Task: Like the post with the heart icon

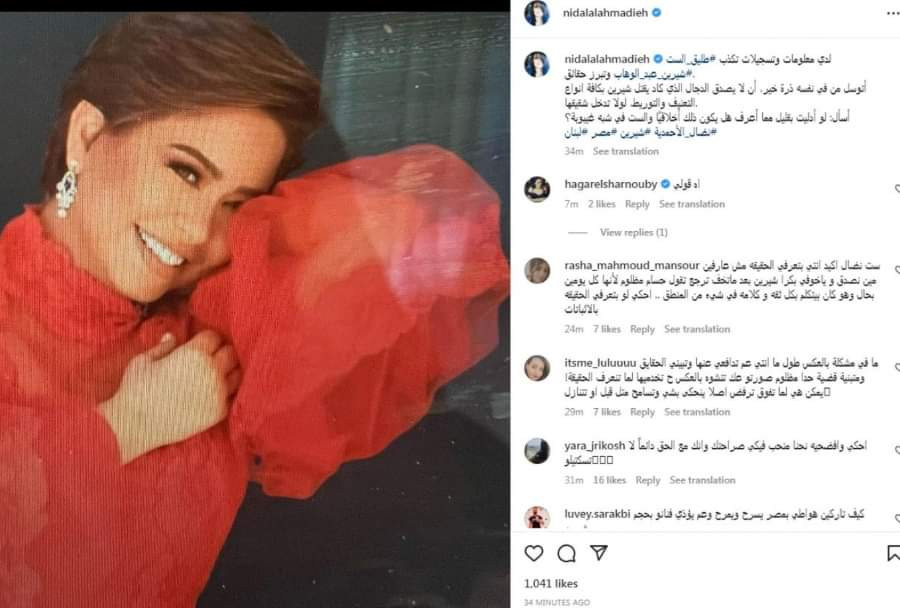Action: [x=534, y=553]
